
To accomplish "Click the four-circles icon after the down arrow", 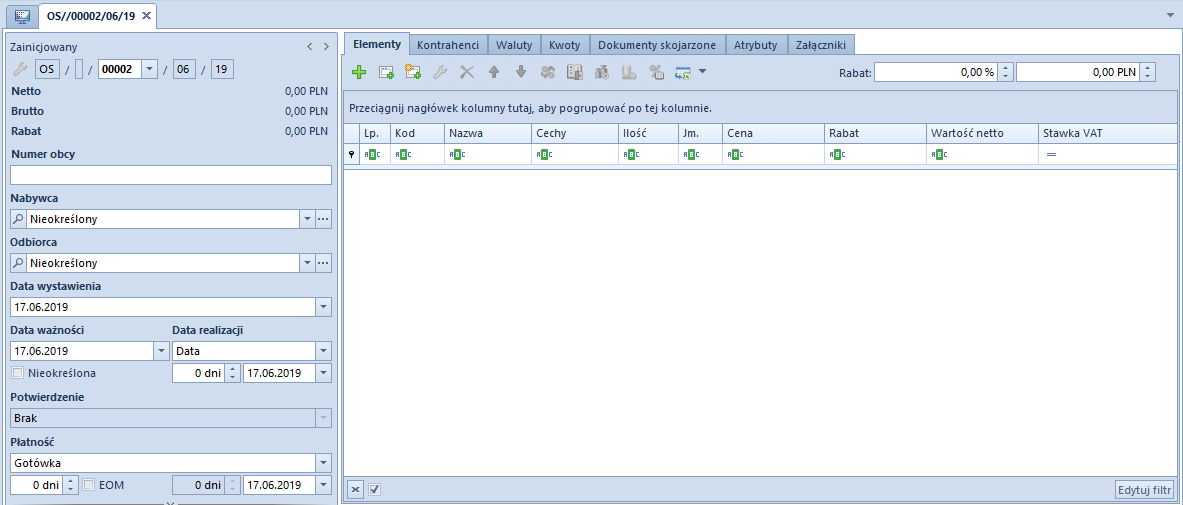I will [x=548, y=72].
